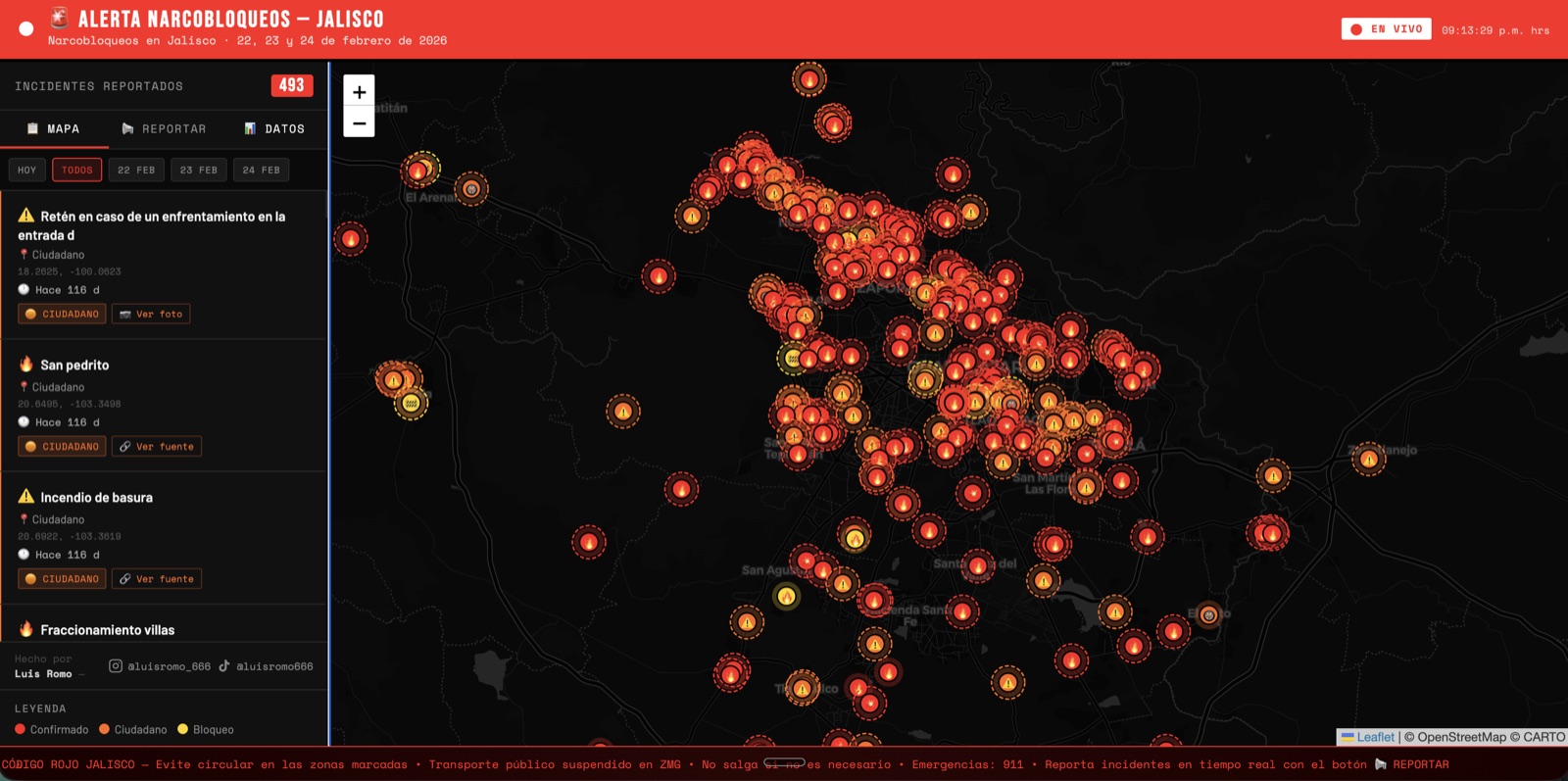Image resolution: width=1568 pixels, height=781 pixels.
Task: Click coordinates 18.2625, -100.0623
Action: pos(69,271)
